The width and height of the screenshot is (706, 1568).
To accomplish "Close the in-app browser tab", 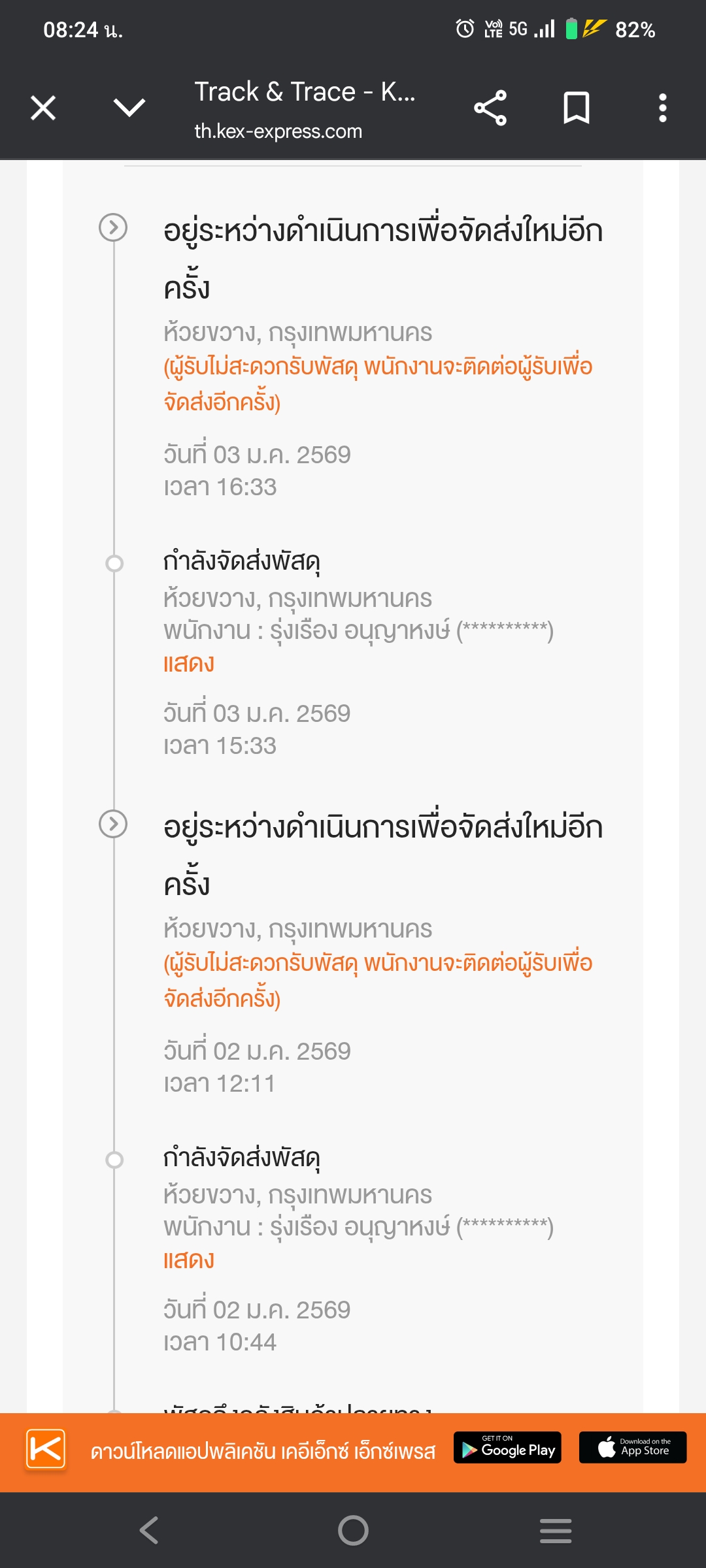I will click(x=43, y=108).
